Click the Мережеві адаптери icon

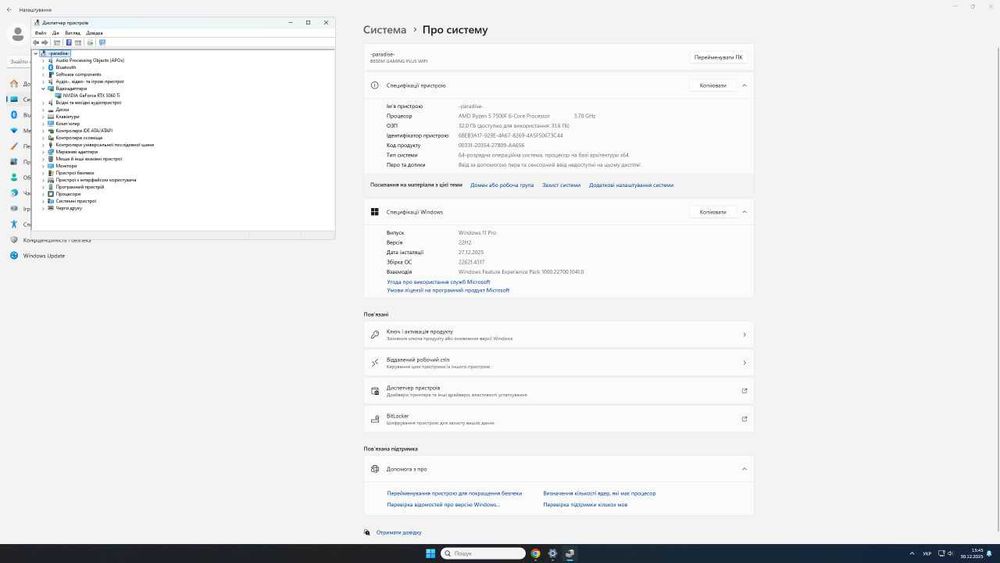(51, 152)
